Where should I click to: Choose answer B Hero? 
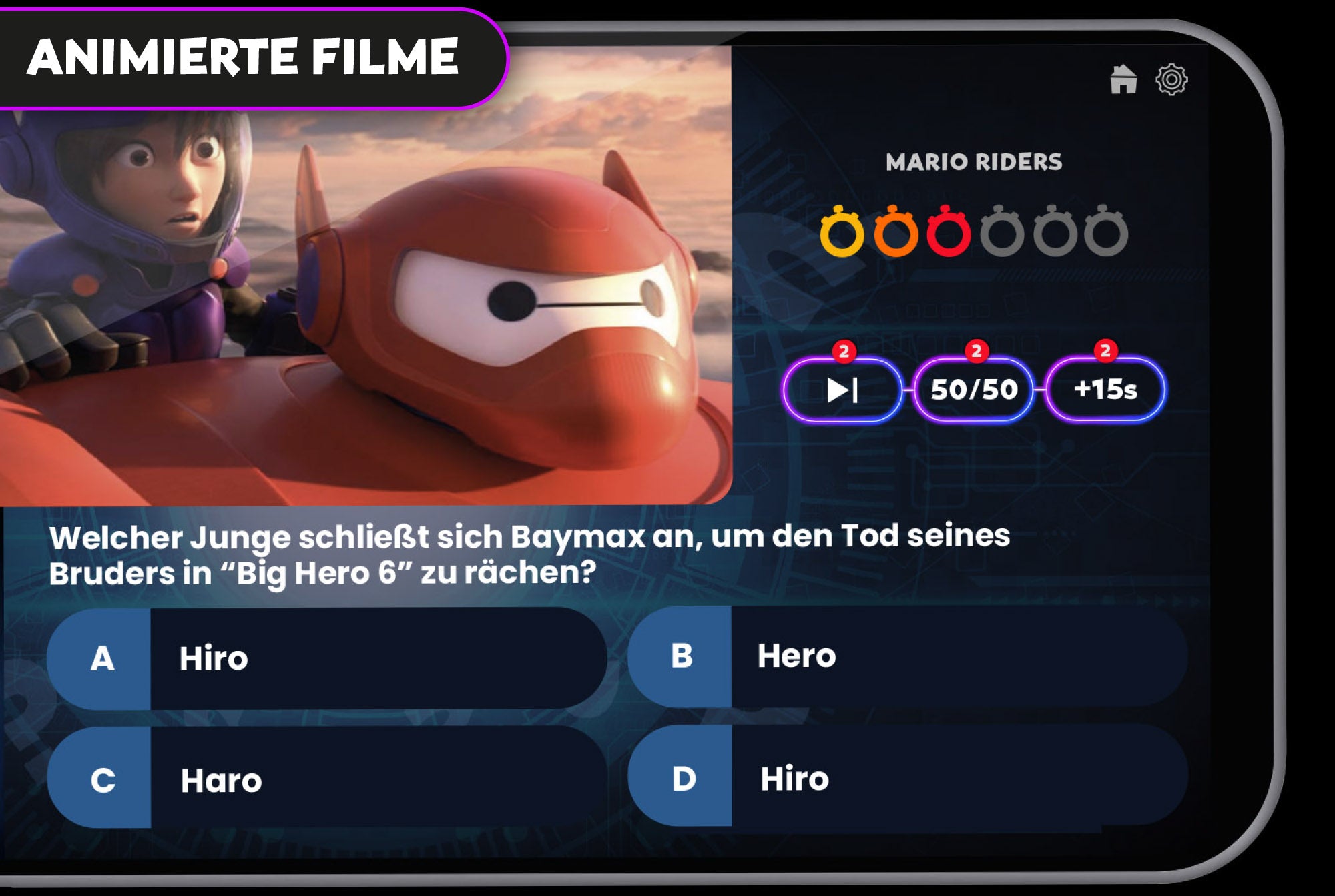click(x=908, y=656)
